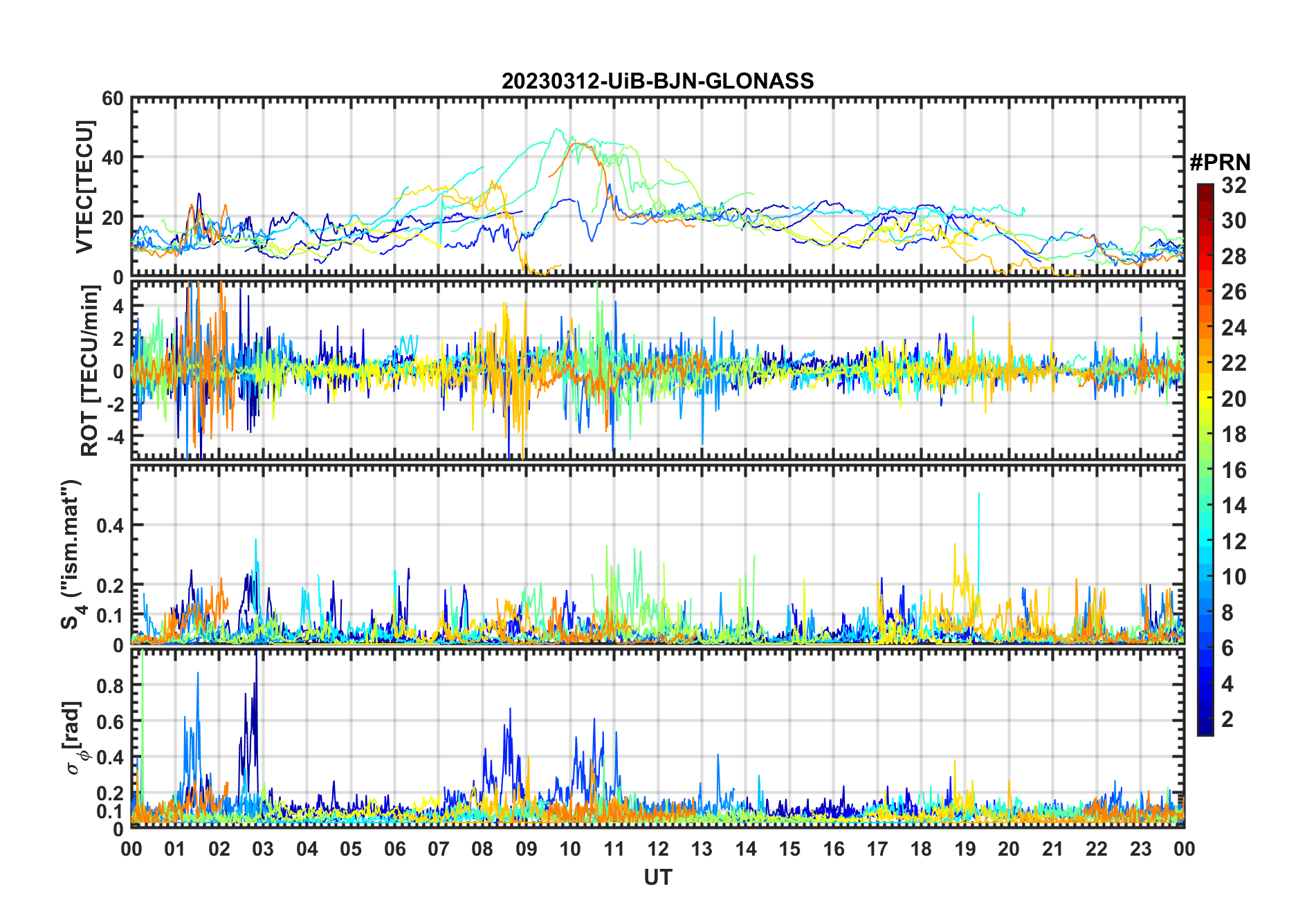The image size is (1316, 920).
Task: Click the 23 hour tick on the UT axis
Action: click(x=1140, y=849)
